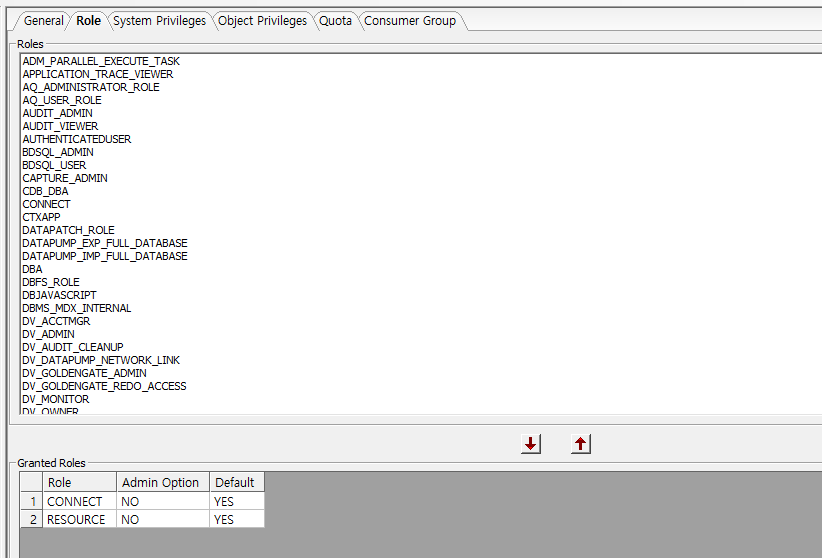The height and width of the screenshot is (558, 822).
Task: Select the DATAPUMP_EXP_FULL_DATABASE role
Action: click(x=104, y=243)
